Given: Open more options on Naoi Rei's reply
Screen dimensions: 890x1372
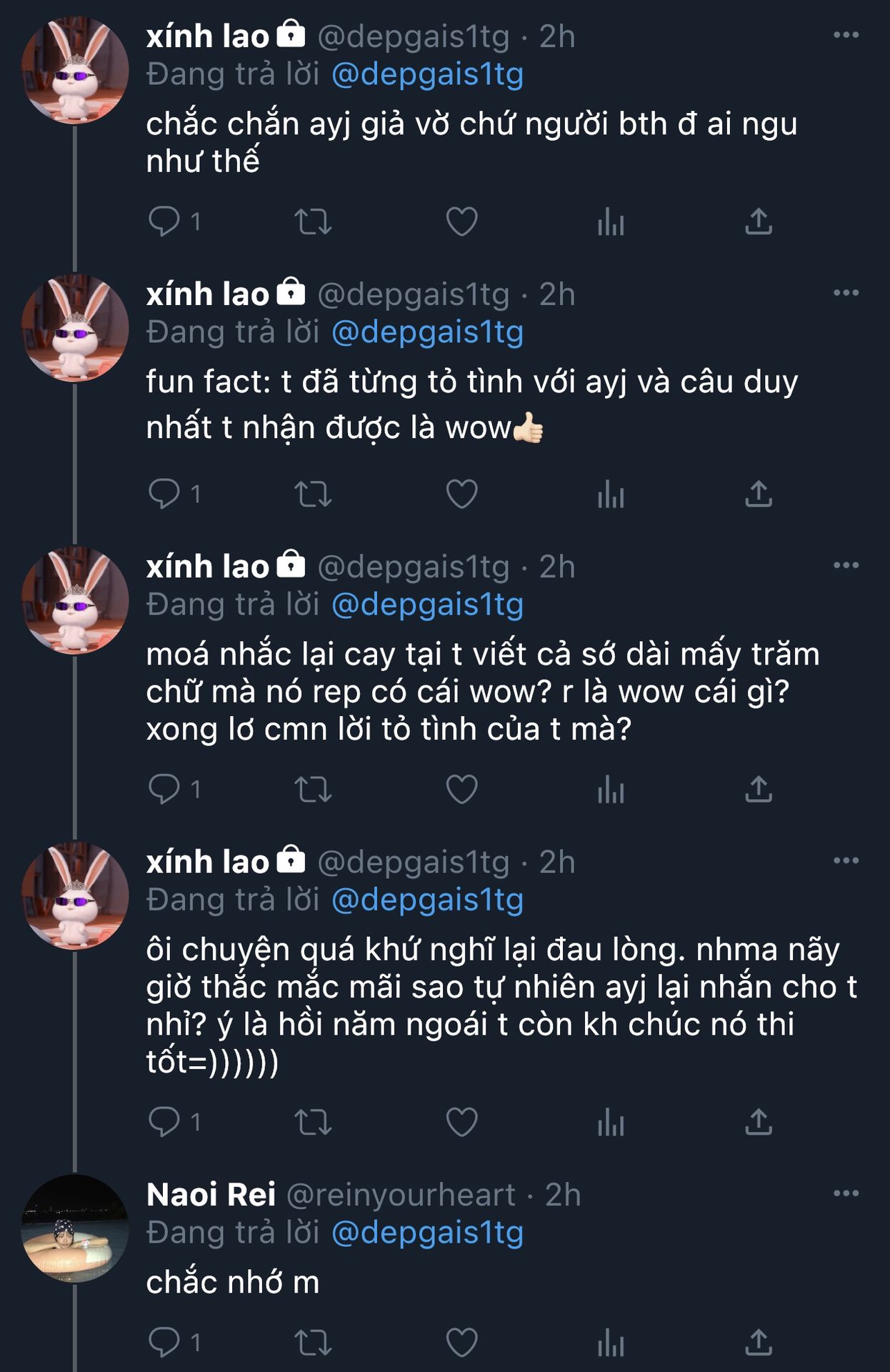Looking at the screenshot, I should pos(846,1193).
